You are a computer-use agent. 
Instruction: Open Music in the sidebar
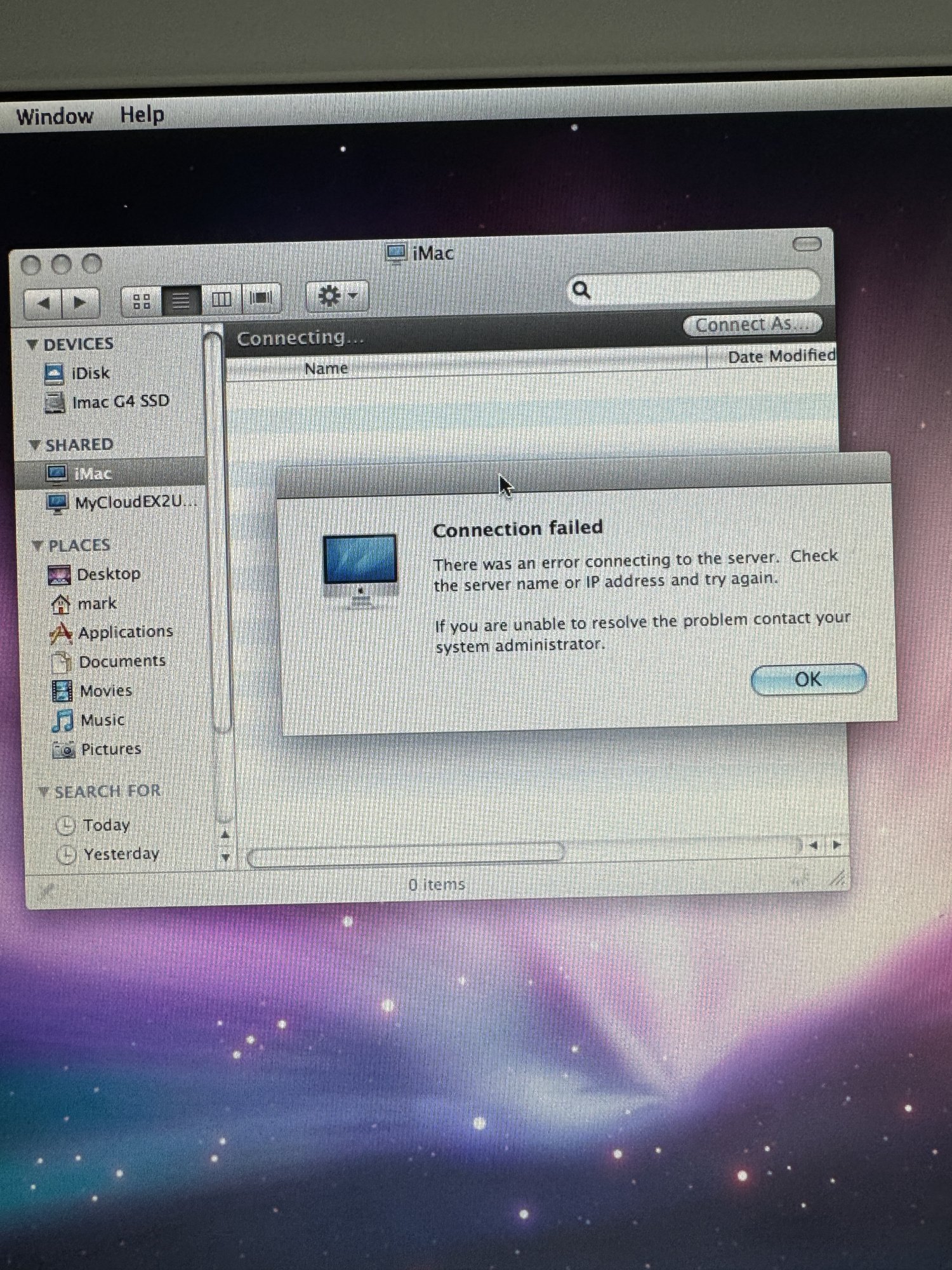pos(88,720)
